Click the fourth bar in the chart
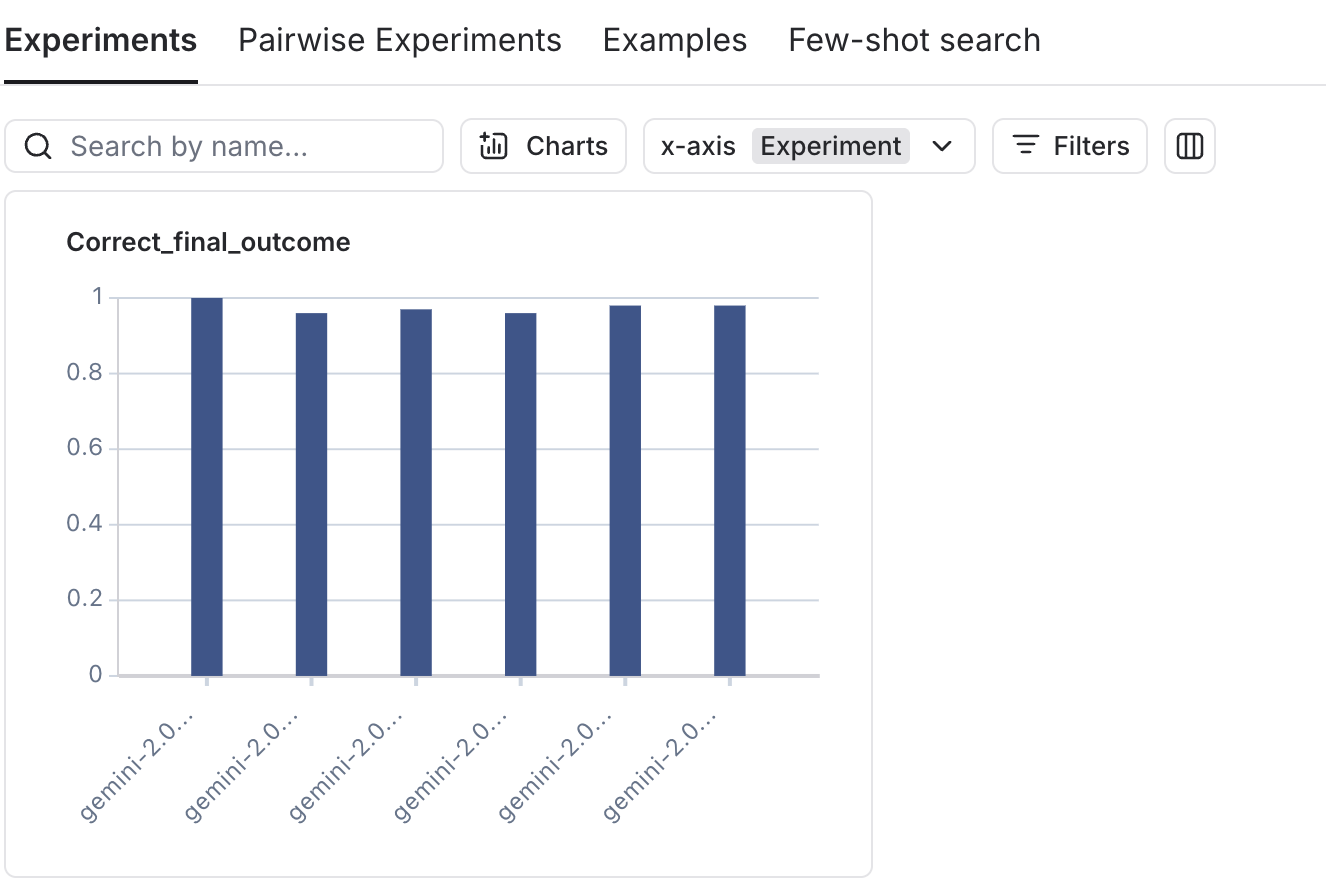The width and height of the screenshot is (1326, 888). 520,494
